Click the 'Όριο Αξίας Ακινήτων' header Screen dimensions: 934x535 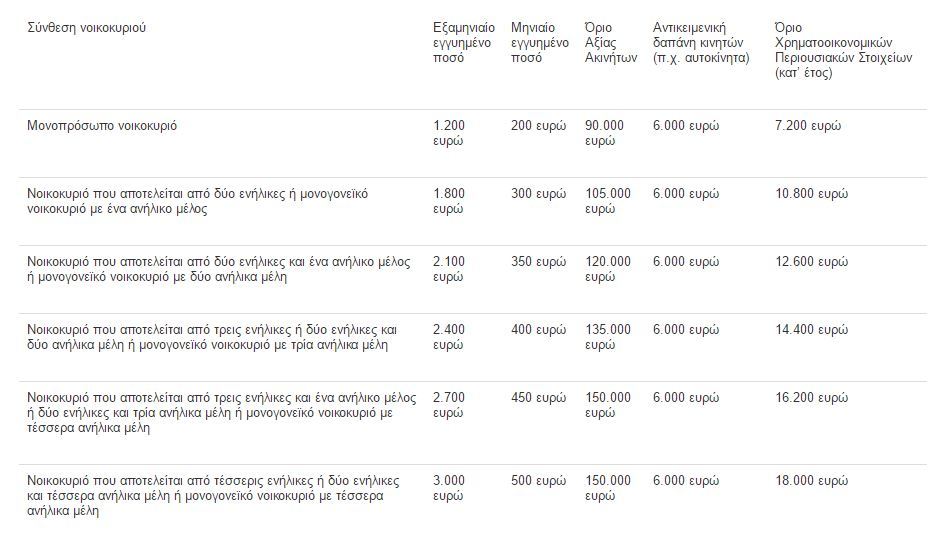(x=611, y=43)
